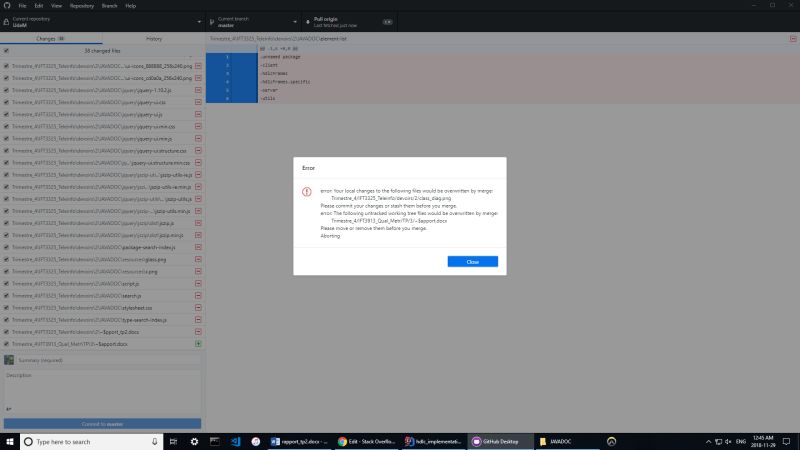Open the Branch menu
This screenshot has width=800, height=450.
[109, 6]
